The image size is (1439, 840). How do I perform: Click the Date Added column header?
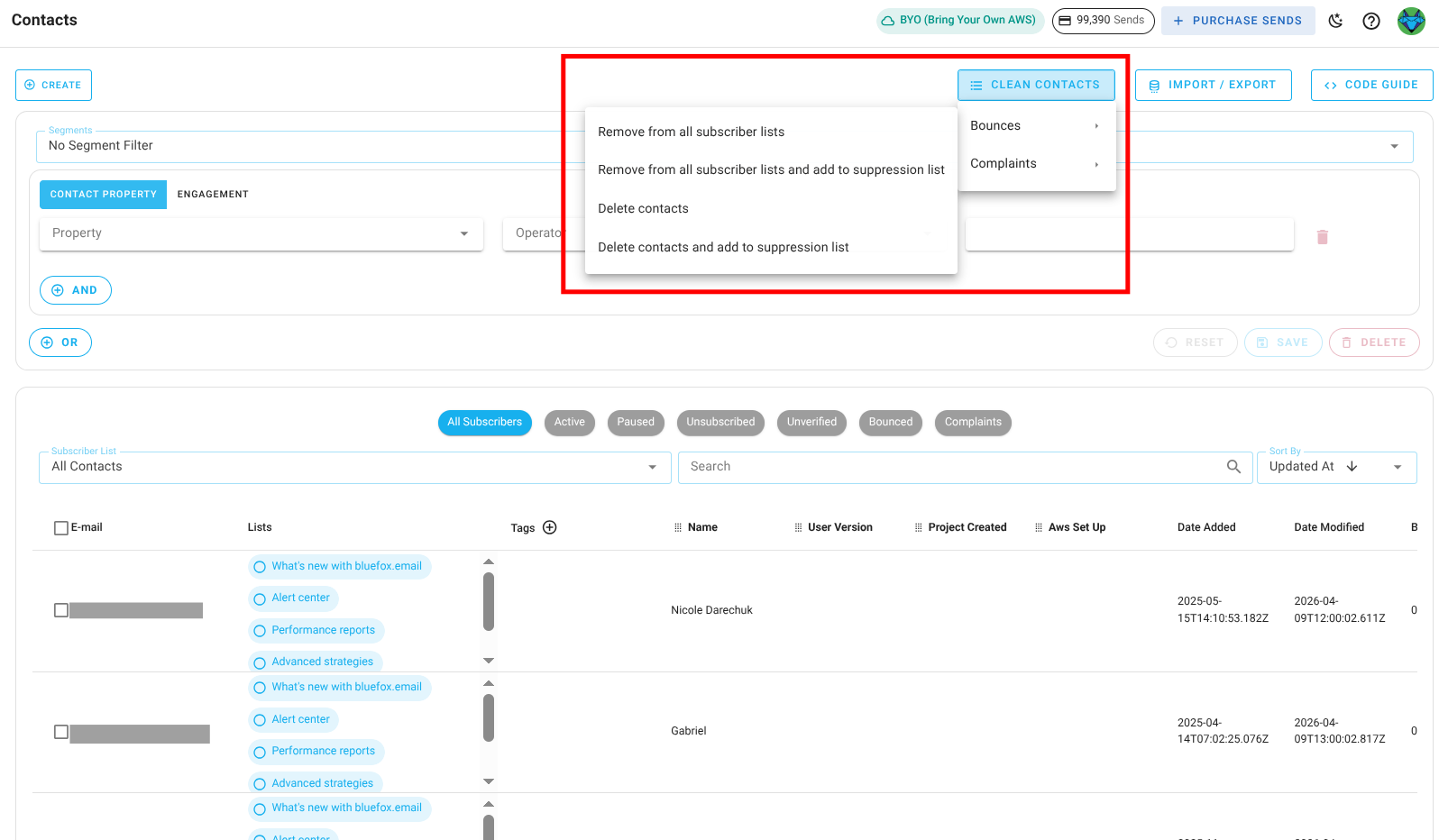(x=1206, y=527)
